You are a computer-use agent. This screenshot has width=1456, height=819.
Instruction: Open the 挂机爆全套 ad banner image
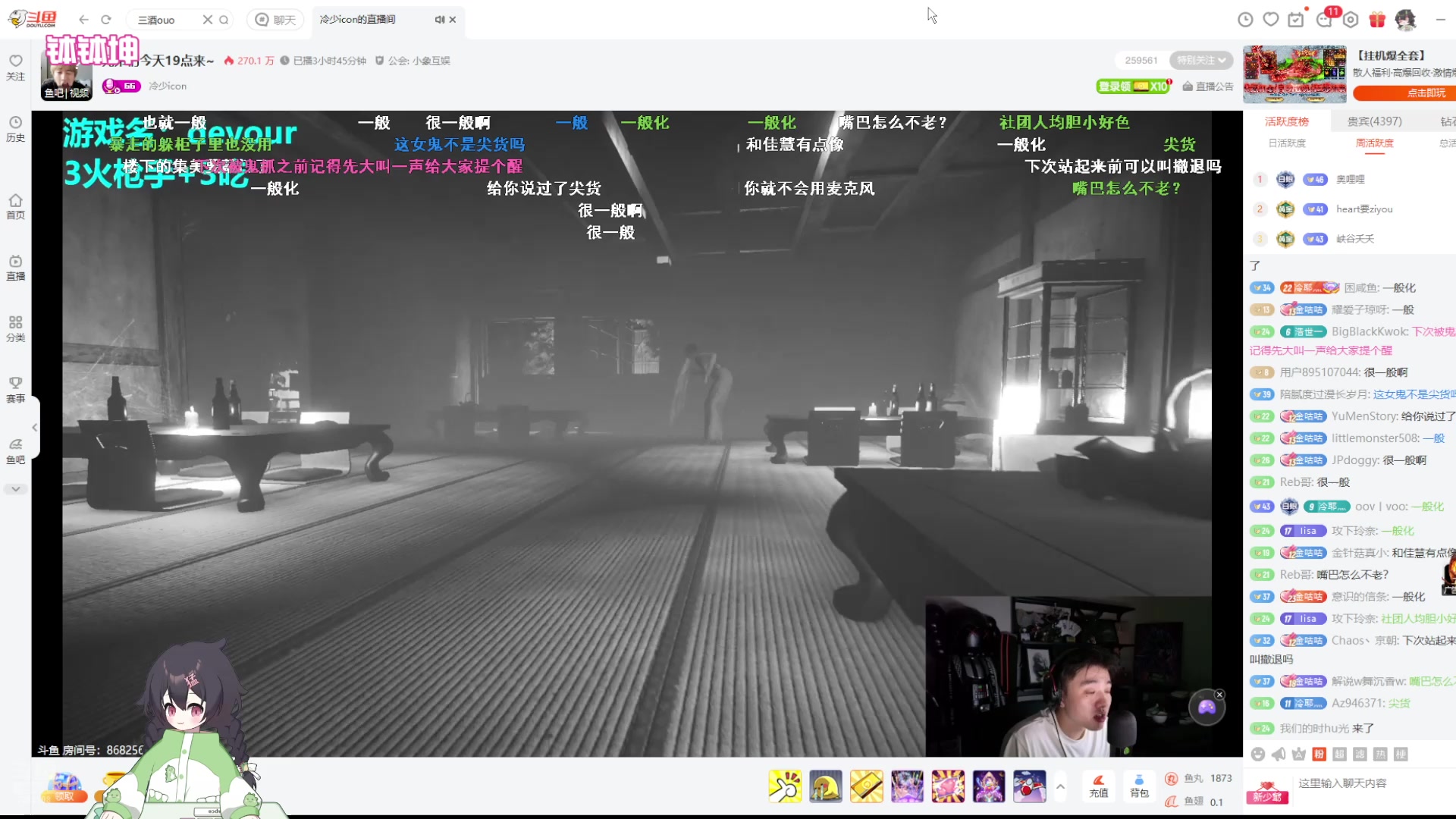pos(1294,74)
